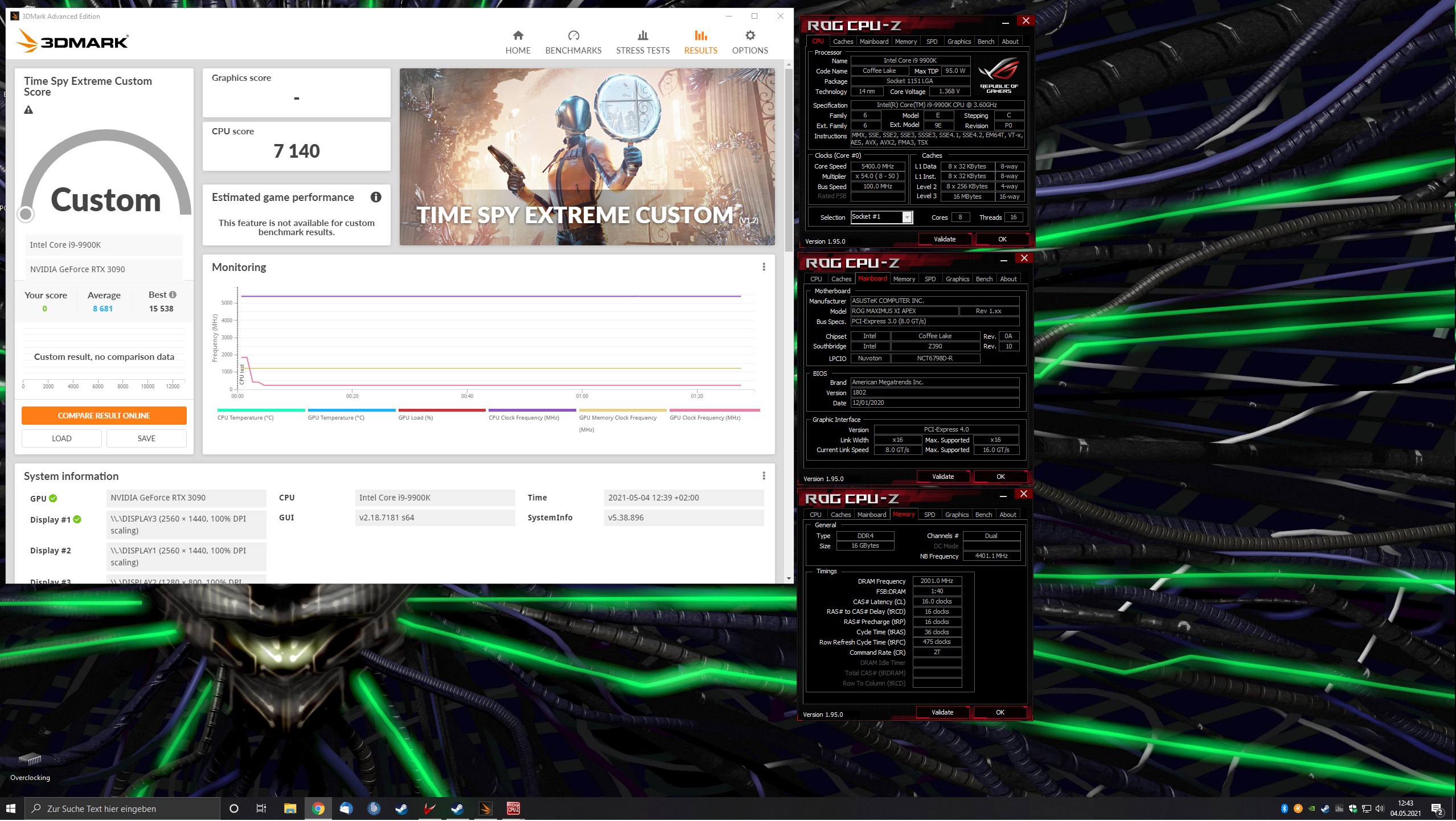
Task: Click the CPU score value 7 140
Action: (x=296, y=151)
